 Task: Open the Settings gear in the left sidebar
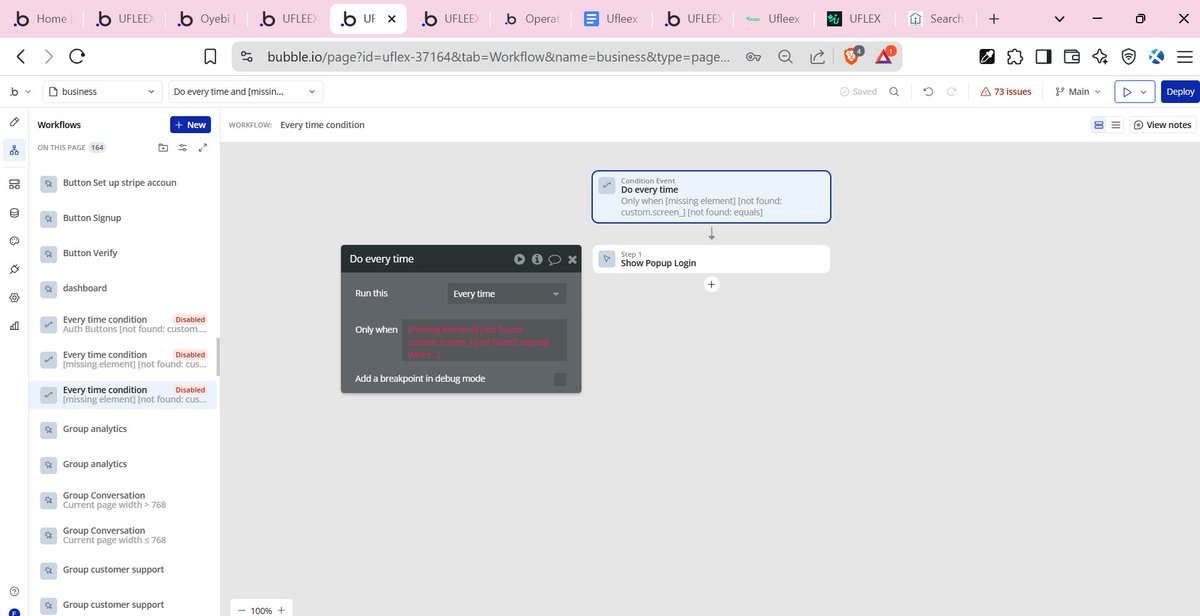(x=14, y=296)
